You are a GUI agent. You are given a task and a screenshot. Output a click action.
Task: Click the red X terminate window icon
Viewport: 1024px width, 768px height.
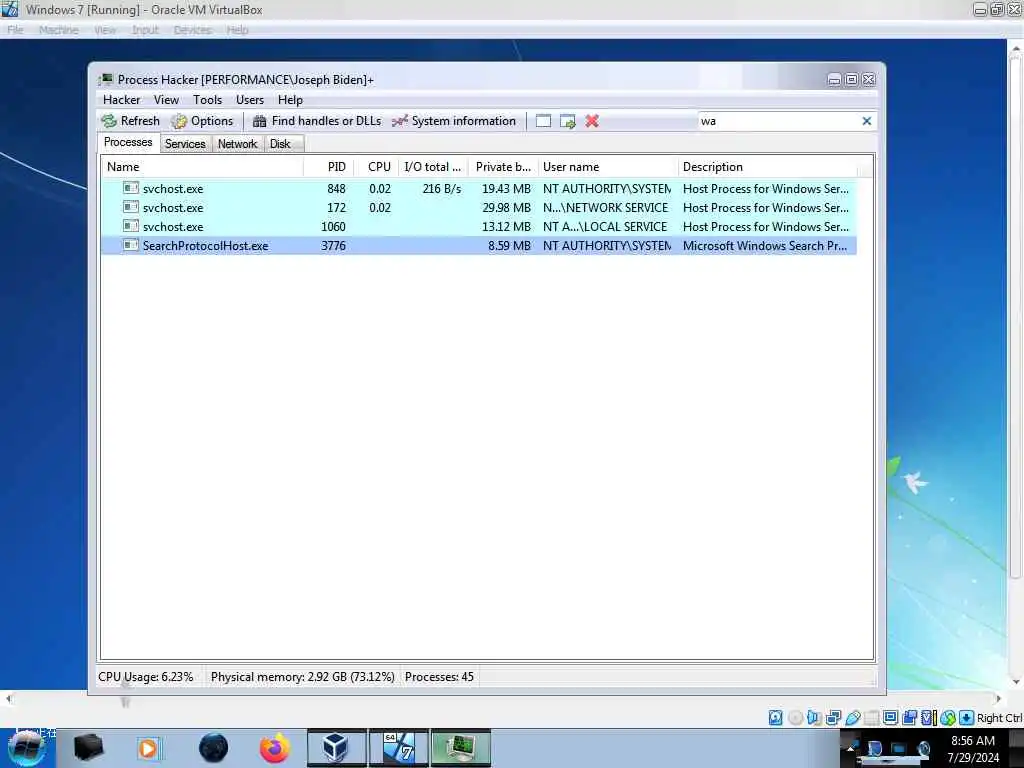pyautogui.click(x=592, y=121)
